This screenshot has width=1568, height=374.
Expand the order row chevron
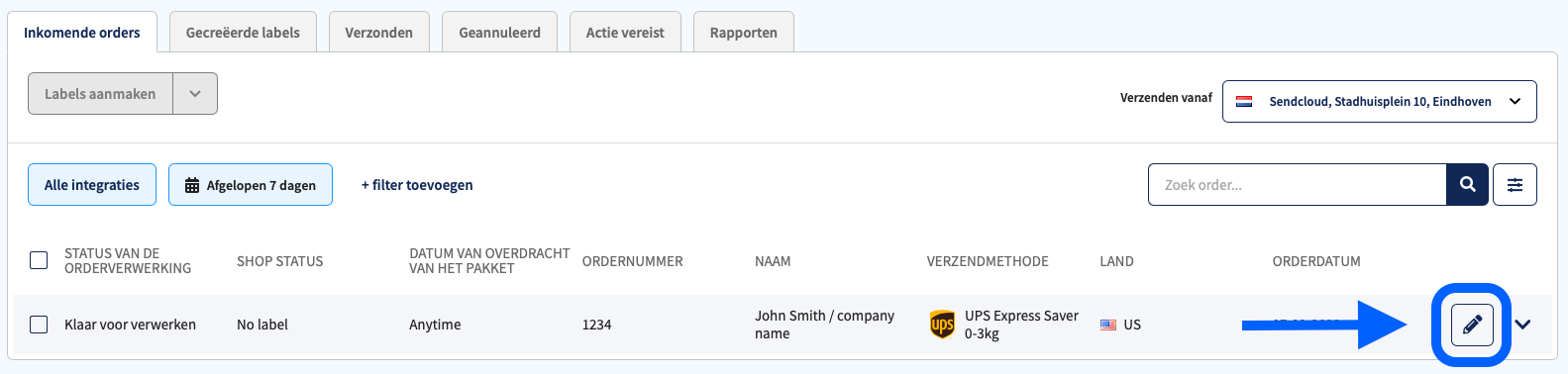[1522, 325]
